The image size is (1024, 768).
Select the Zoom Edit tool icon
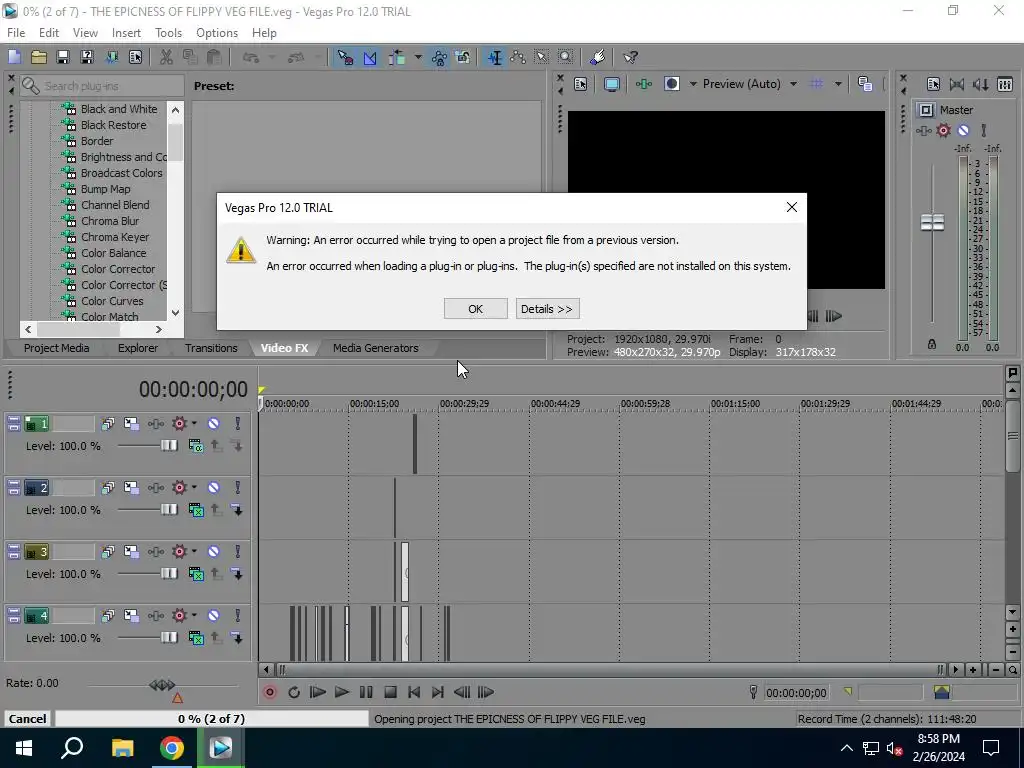click(x=566, y=57)
